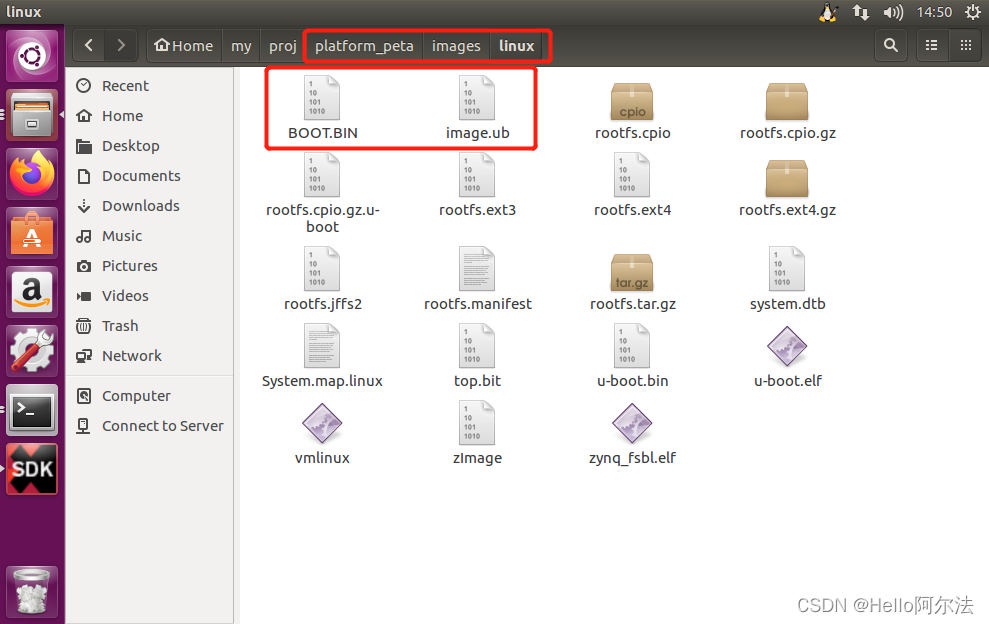Open the system settings gear menu
Image resolution: width=989 pixels, height=624 pixels.
[973, 11]
